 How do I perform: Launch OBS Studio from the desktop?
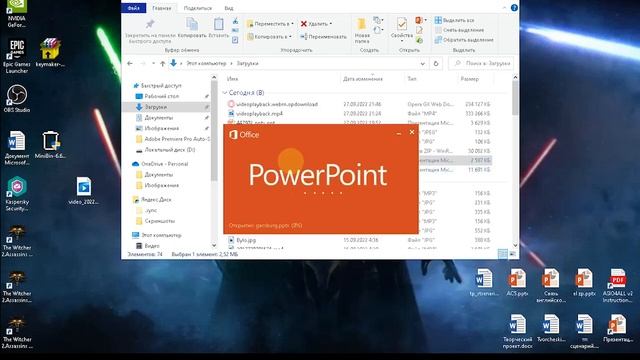click(16, 98)
